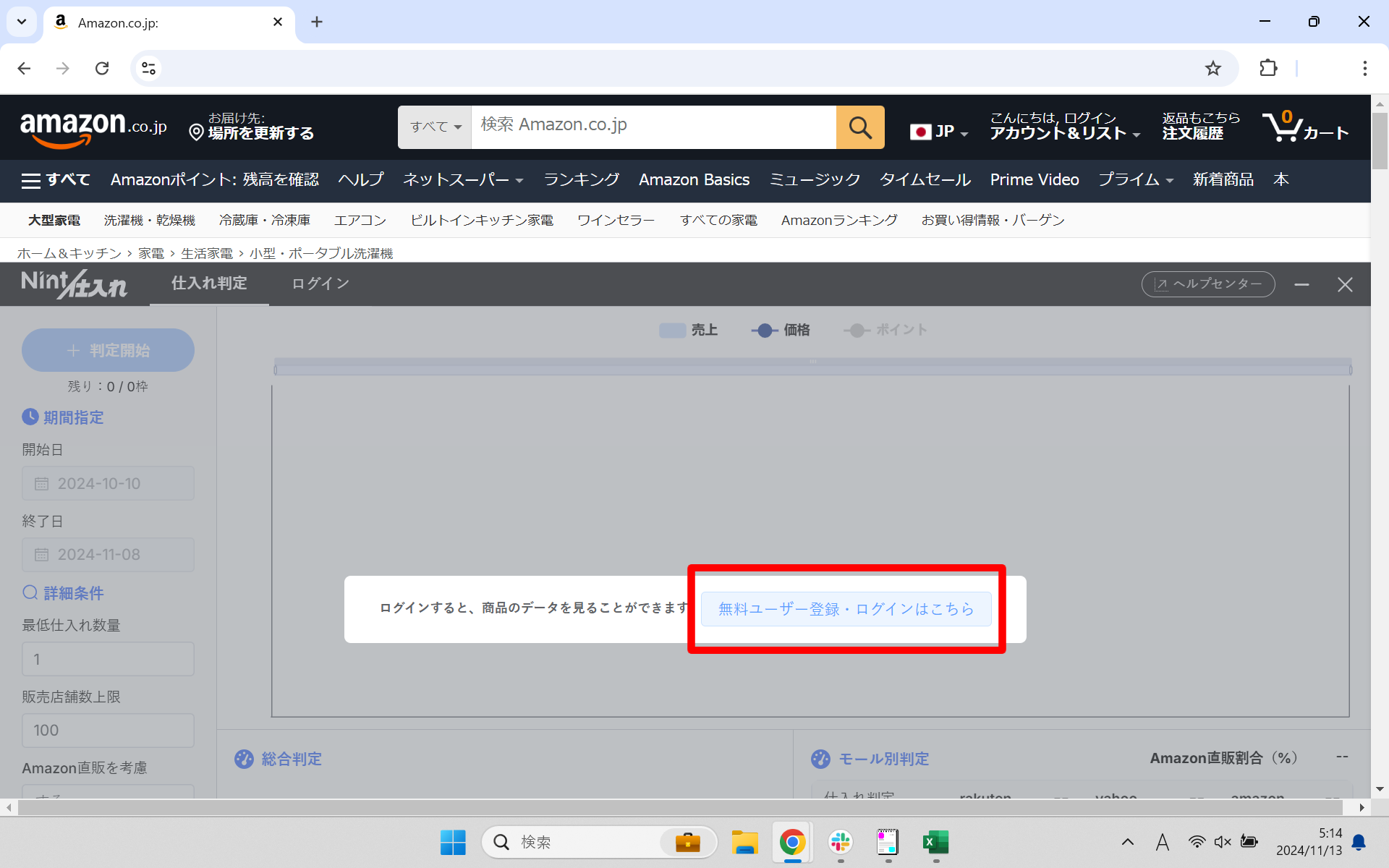Show hidden system tray icons
Viewport: 1389px width, 868px height.
click(1127, 842)
